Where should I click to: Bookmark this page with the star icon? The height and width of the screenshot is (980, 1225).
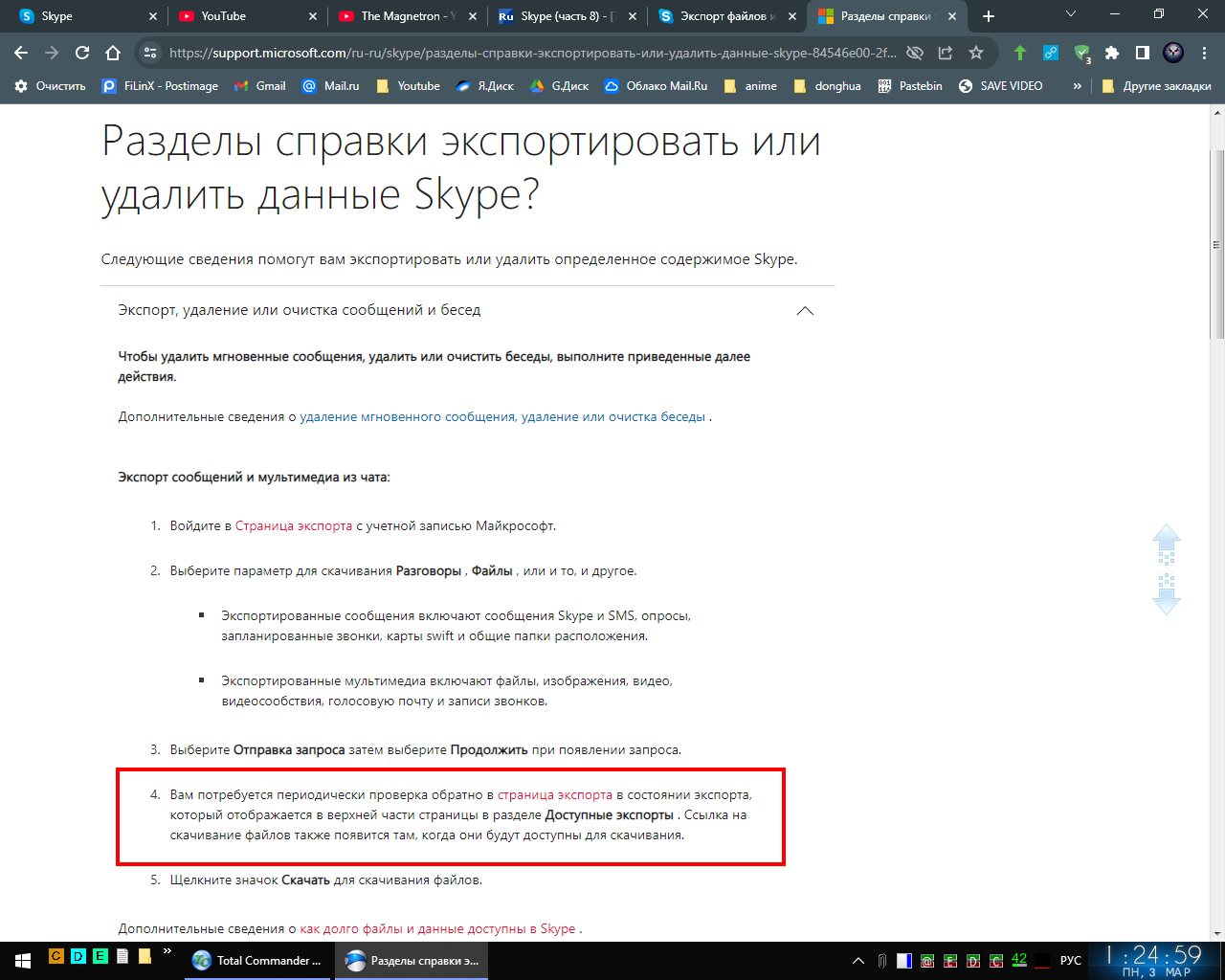(x=976, y=54)
